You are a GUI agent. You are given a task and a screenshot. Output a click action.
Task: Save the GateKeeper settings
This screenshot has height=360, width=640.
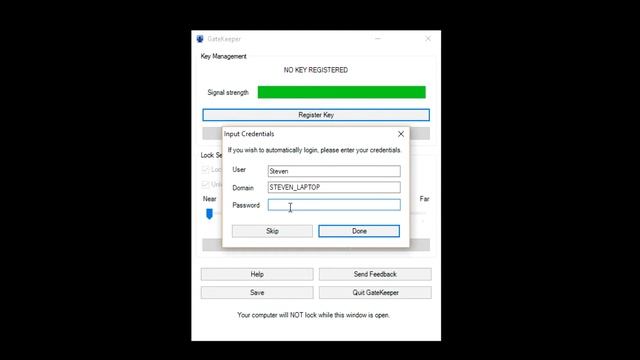[x=257, y=293]
